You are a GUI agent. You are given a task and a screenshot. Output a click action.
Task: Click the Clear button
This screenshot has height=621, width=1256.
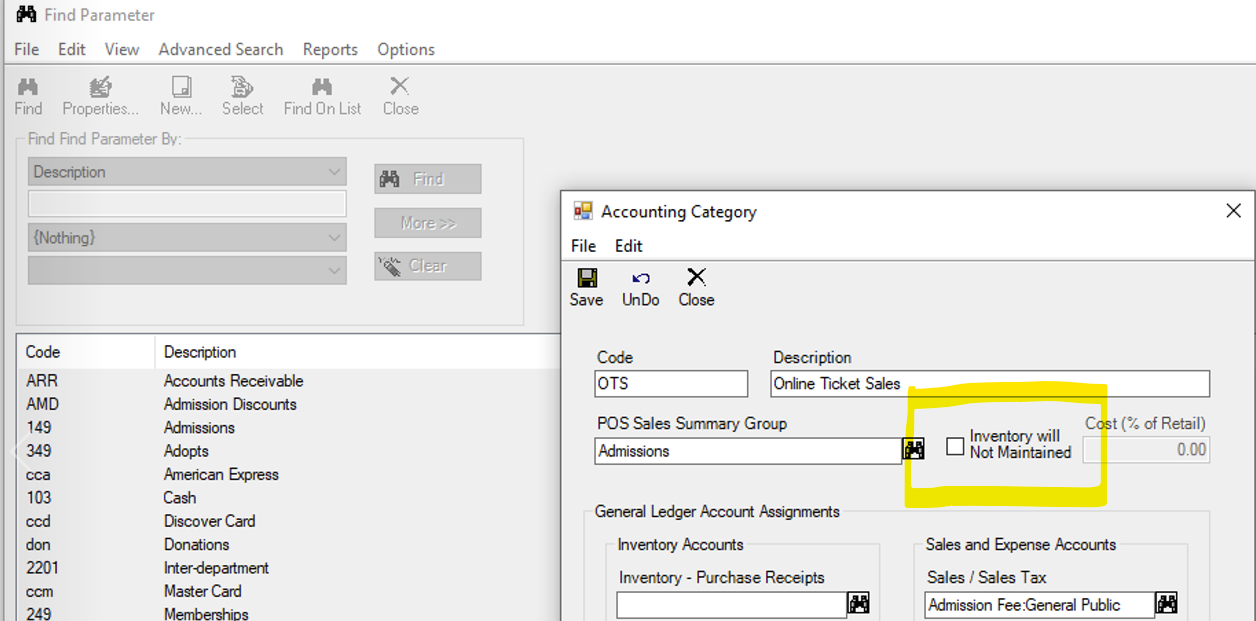(428, 266)
